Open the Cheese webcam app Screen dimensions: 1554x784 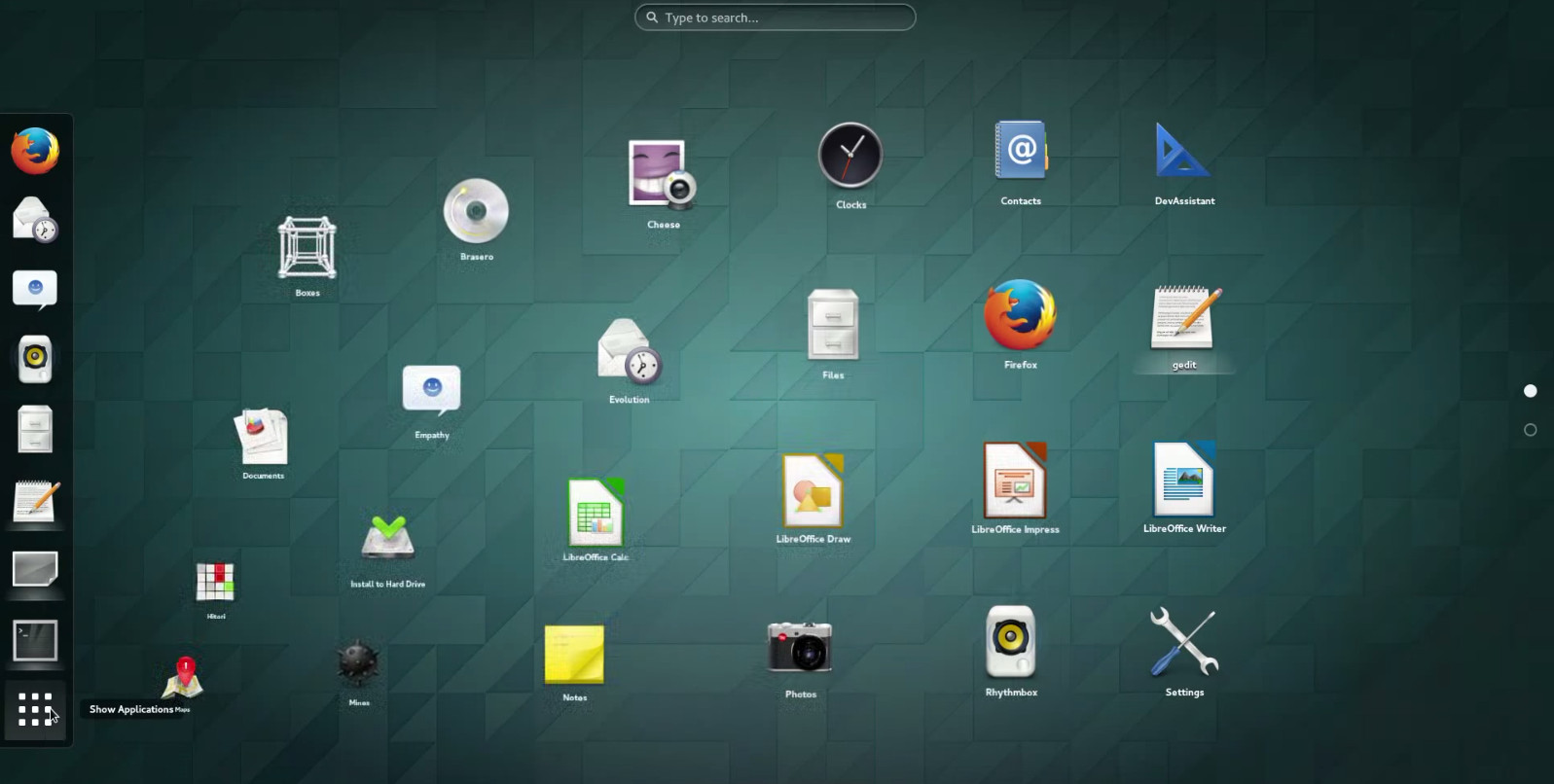point(663,176)
